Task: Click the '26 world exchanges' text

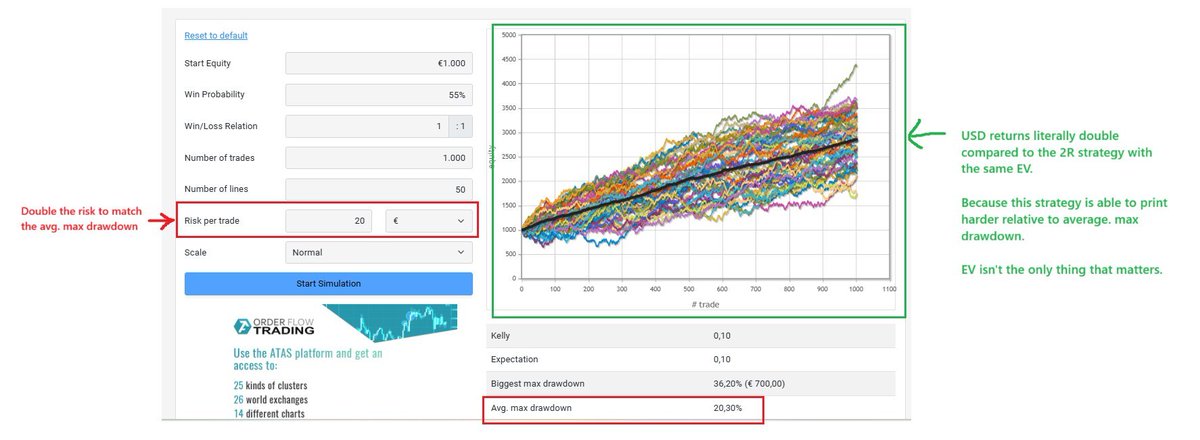Action: coord(268,399)
